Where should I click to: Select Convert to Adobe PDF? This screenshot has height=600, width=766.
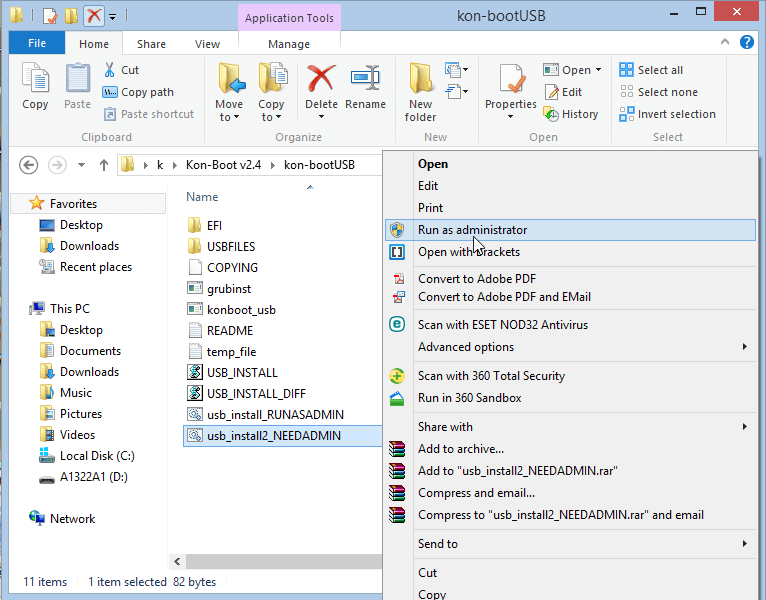pyautogui.click(x=570, y=279)
